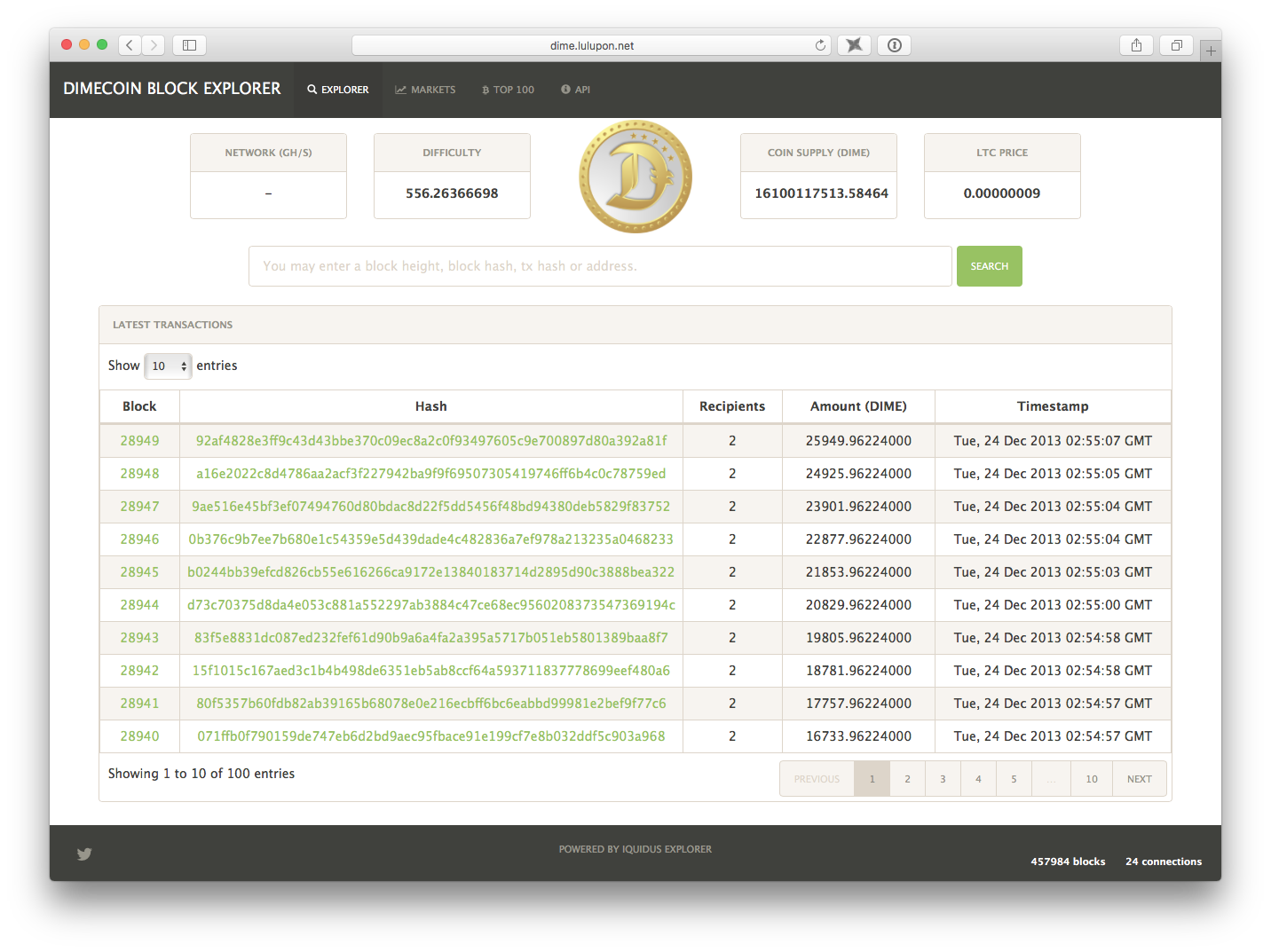Open the Twitter bird icon in footer
This screenshot has height=952, width=1271.
click(x=84, y=854)
